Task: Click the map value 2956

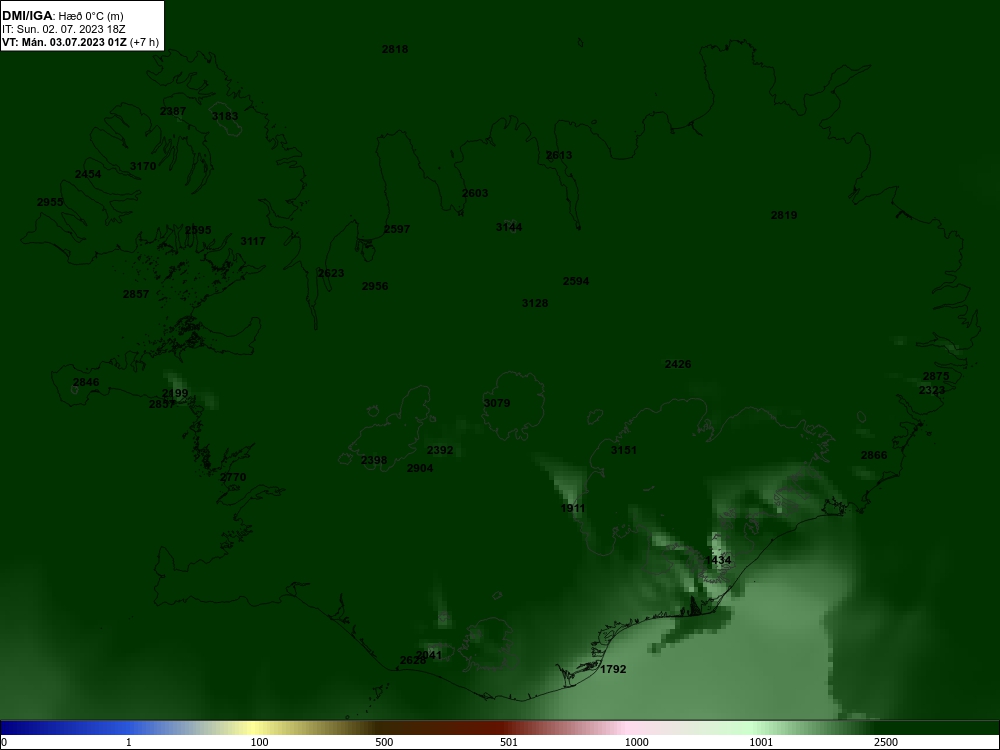Action: (375, 286)
